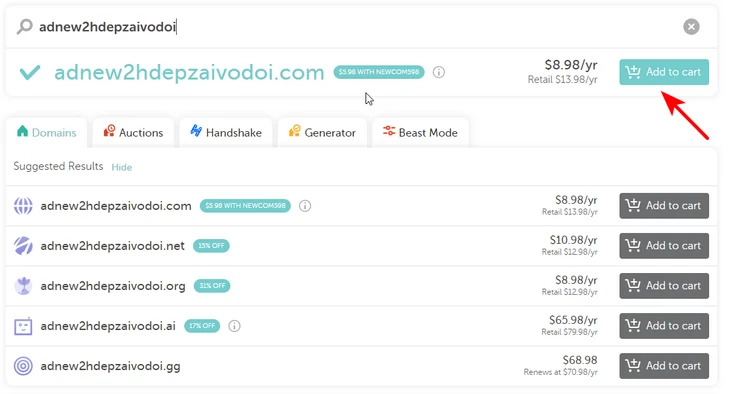Open the Handshake tab
Screen dimensions: 729x394
pyautogui.click(x=226, y=133)
